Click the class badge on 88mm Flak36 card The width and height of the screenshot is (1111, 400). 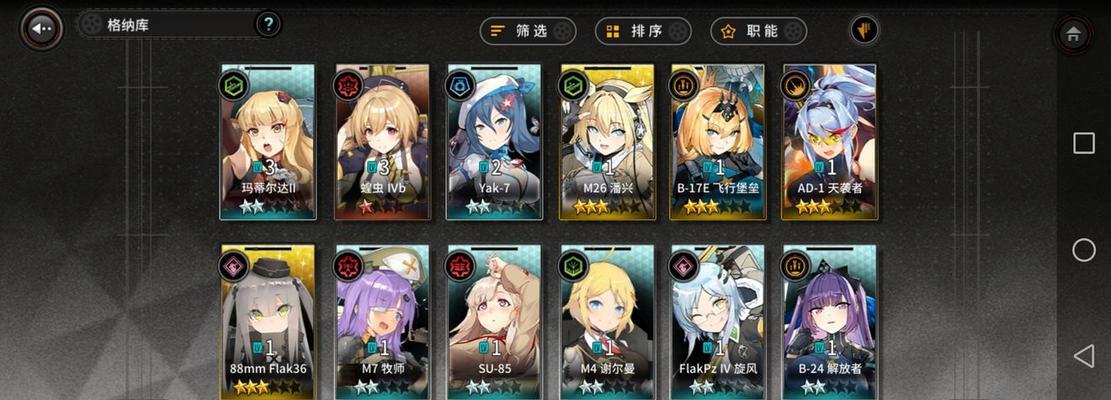pyautogui.click(x=235, y=266)
